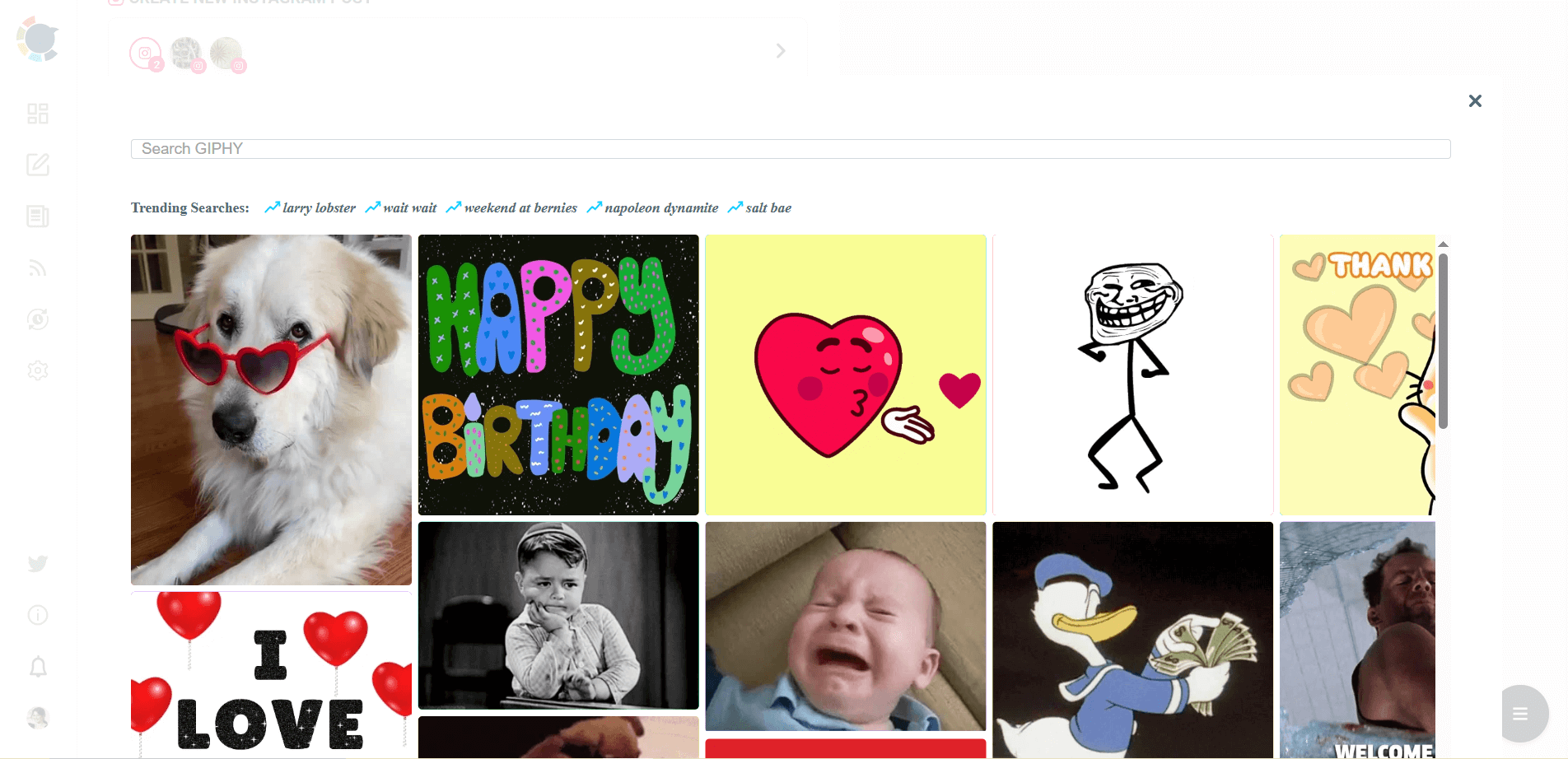Viewport: 1568px width, 759px height.
Task: Open the news/content list icon
Action: click(x=38, y=217)
